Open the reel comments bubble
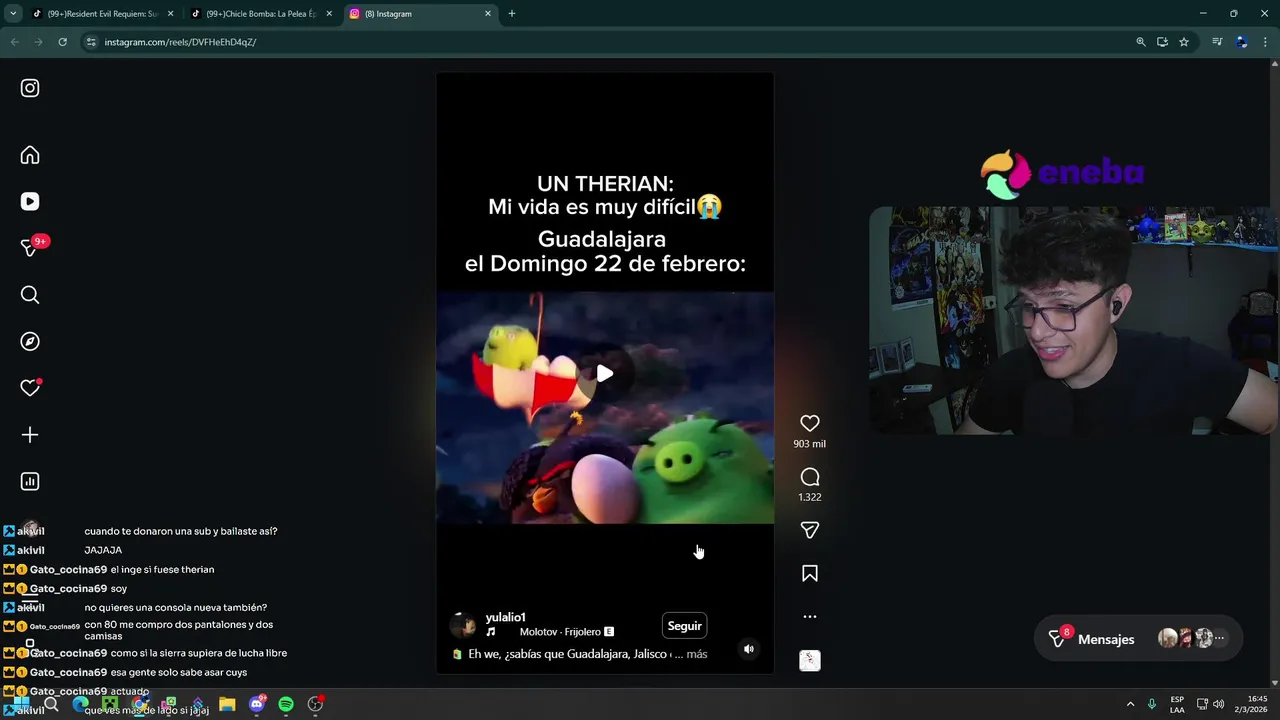Viewport: 1280px width, 720px height. pyautogui.click(x=810, y=477)
